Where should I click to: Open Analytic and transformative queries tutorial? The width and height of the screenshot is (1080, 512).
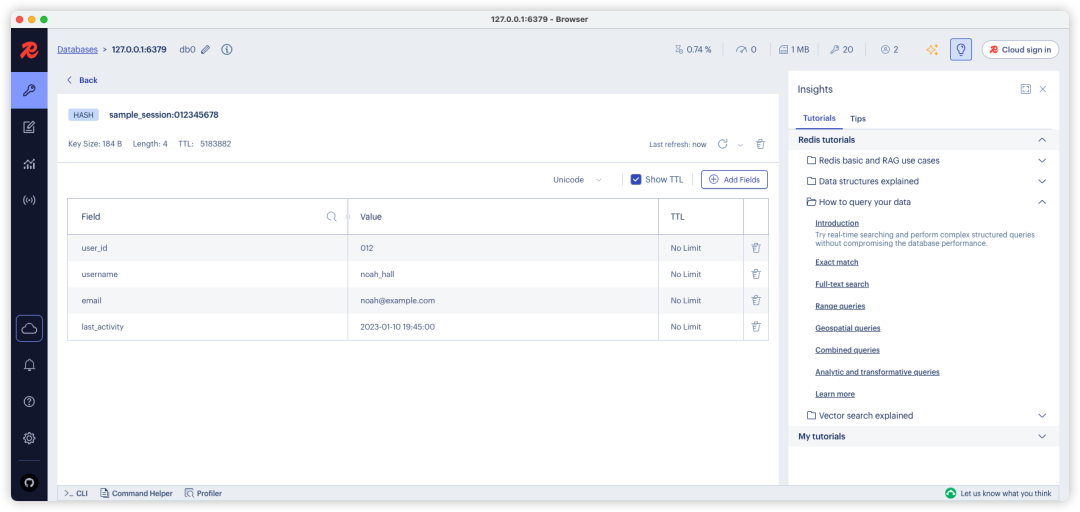click(878, 372)
